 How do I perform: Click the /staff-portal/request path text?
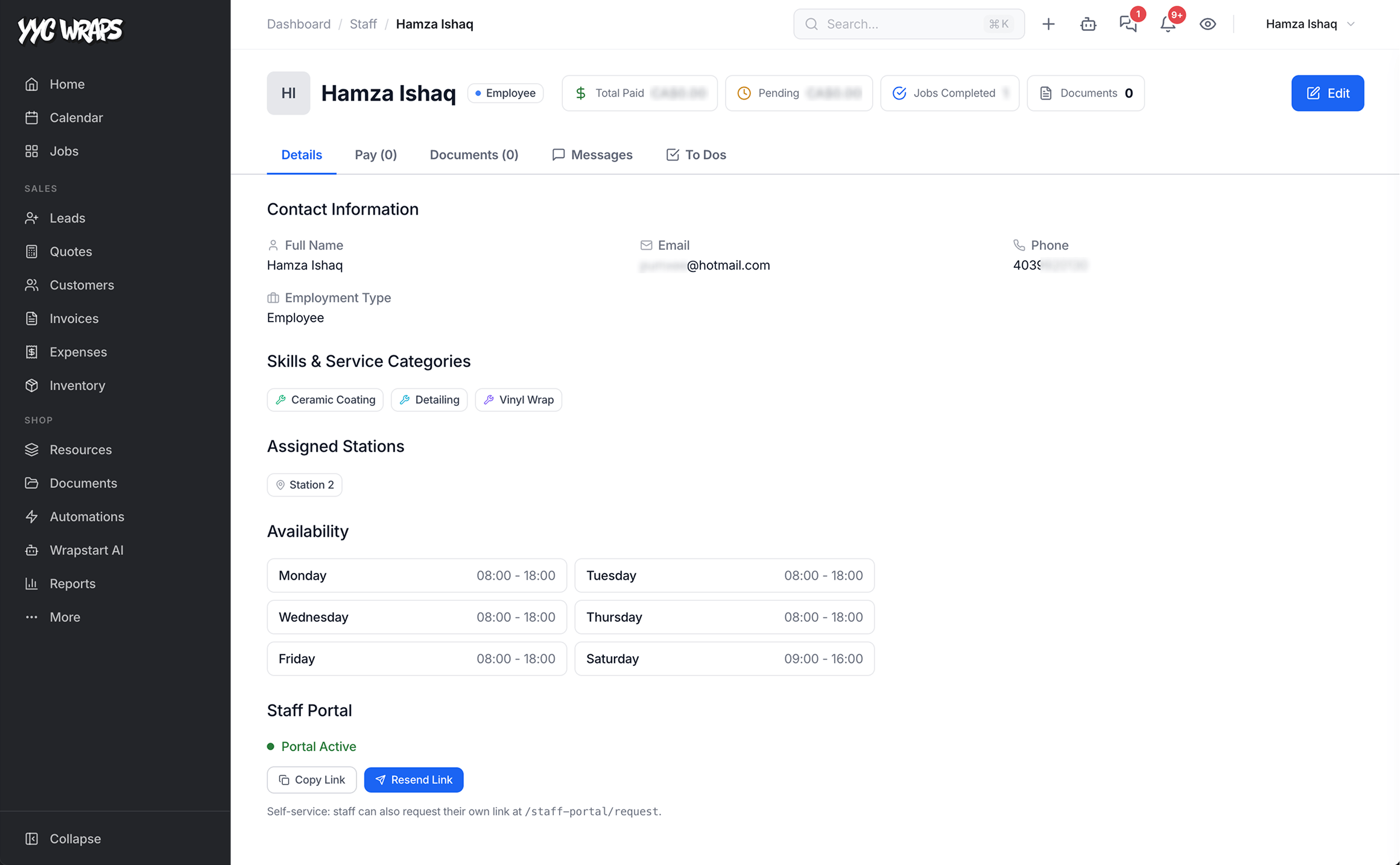point(592,812)
